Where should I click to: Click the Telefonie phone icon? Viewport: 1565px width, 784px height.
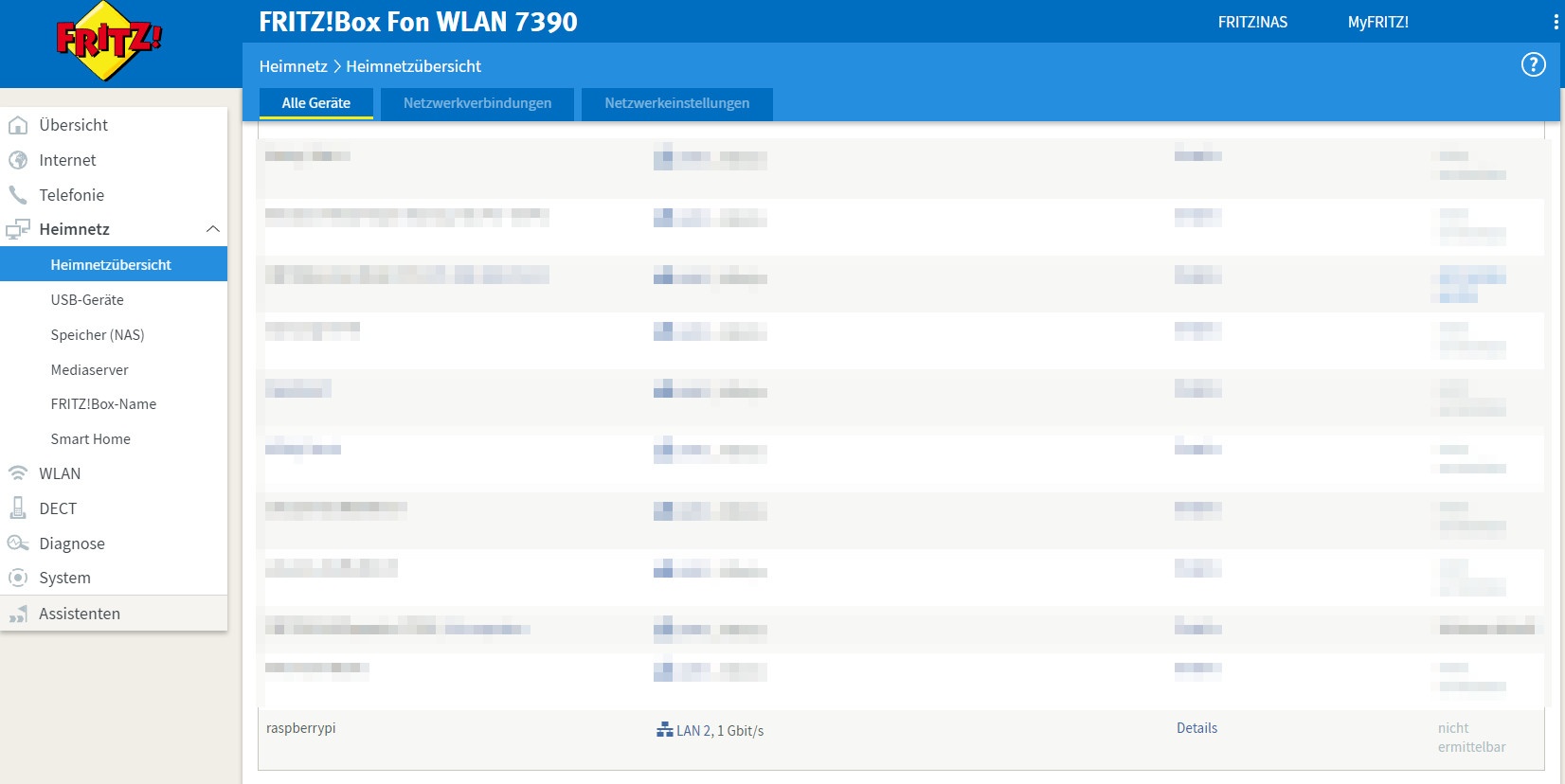tap(18, 195)
